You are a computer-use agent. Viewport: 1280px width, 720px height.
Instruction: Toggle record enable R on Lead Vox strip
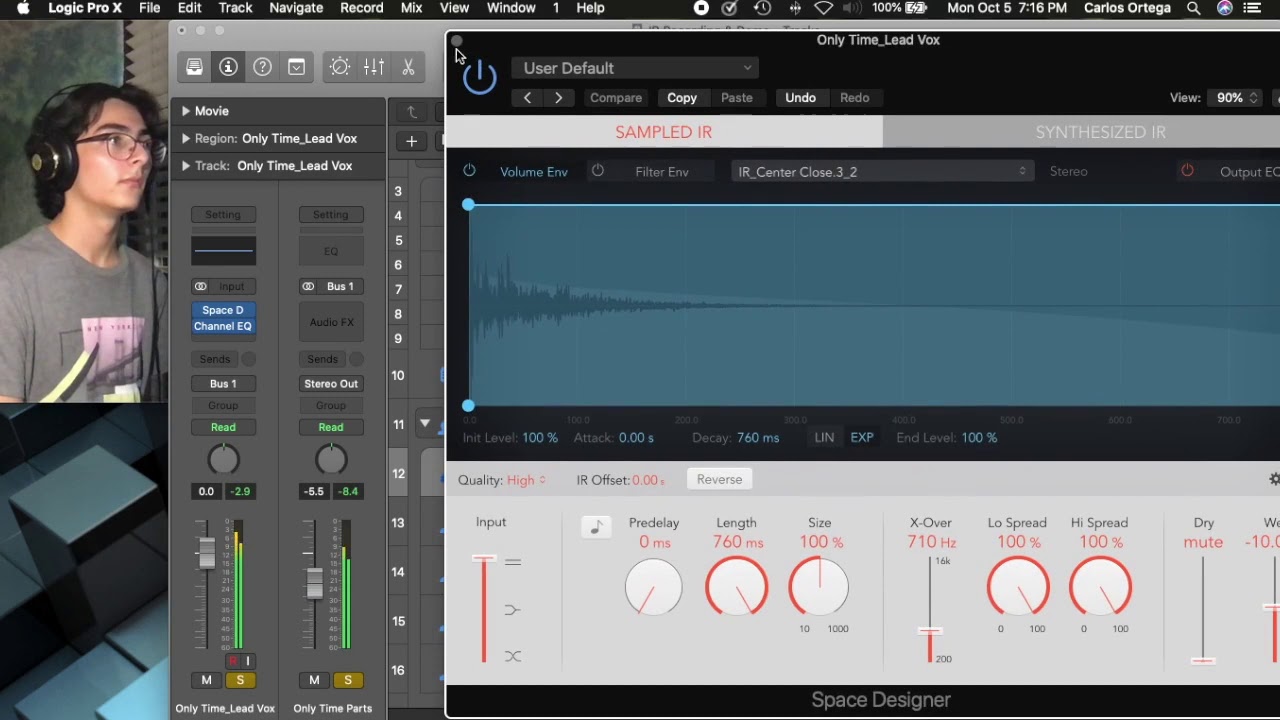coord(233,661)
